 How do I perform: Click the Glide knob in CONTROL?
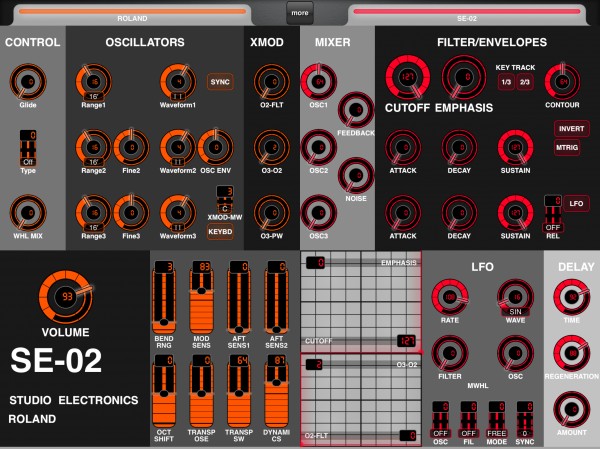pyautogui.click(x=28, y=82)
